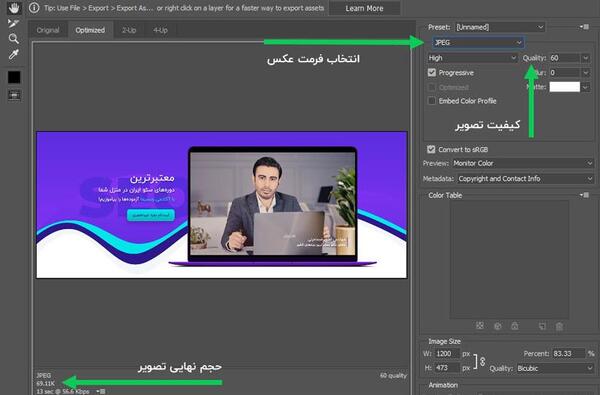The height and width of the screenshot is (395, 600).
Task: Click the '13 sec @ 56.6 Kbps' text
Action: [63, 391]
